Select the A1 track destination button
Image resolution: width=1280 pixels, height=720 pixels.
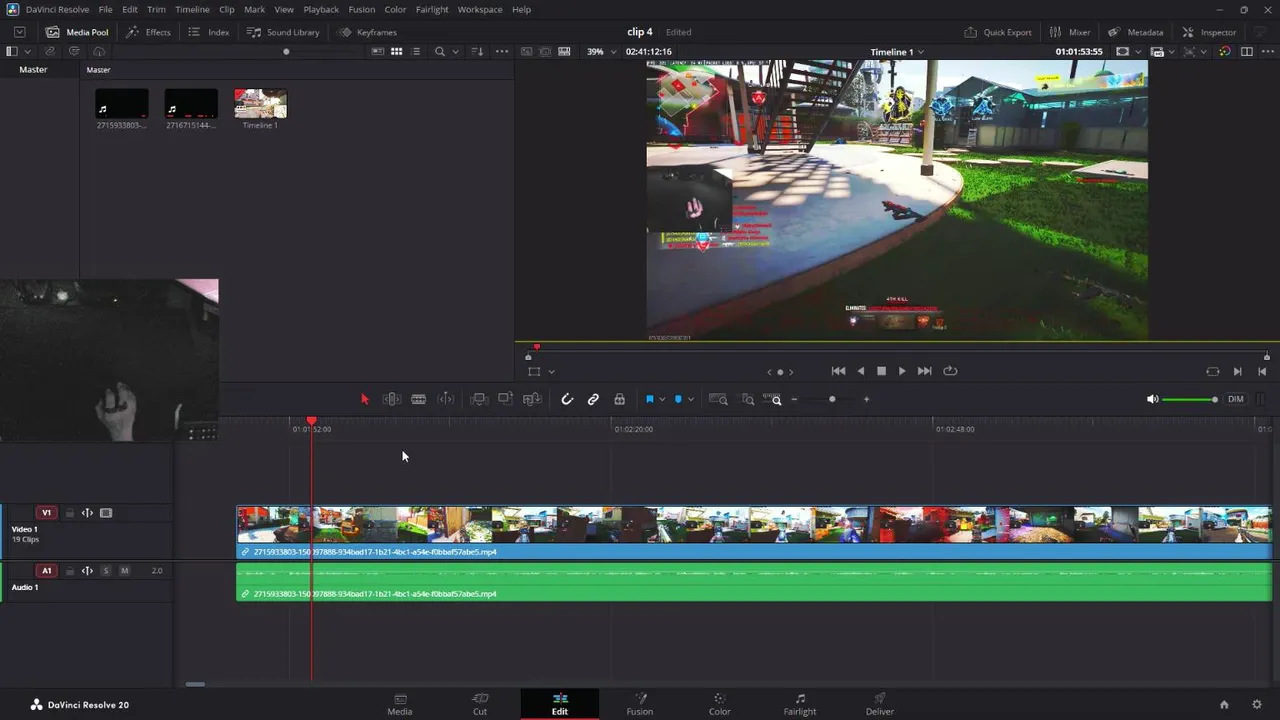[46, 571]
